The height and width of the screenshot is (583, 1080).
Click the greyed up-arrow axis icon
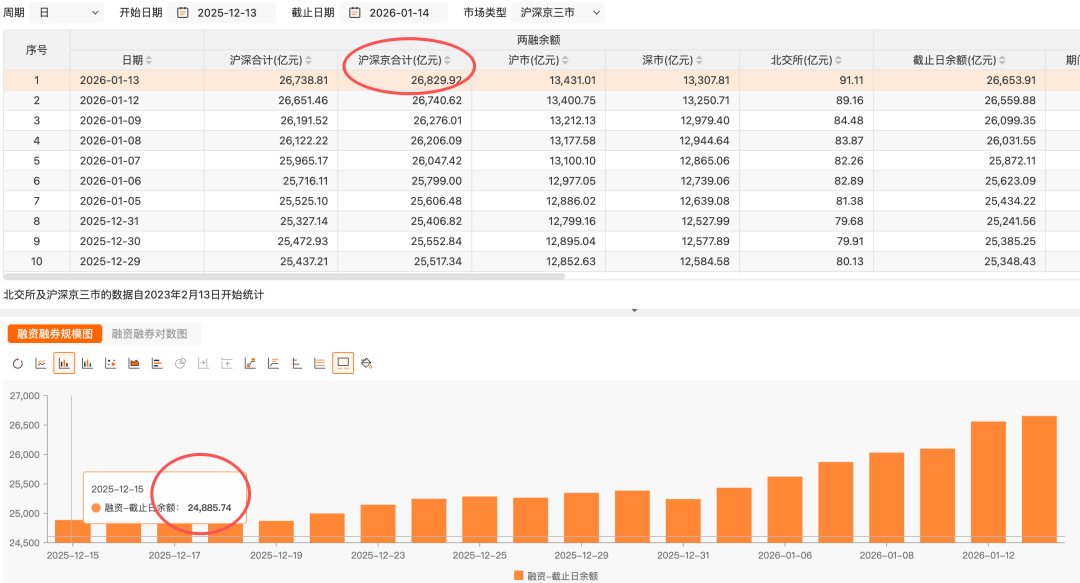pyautogui.click(x=227, y=363)
